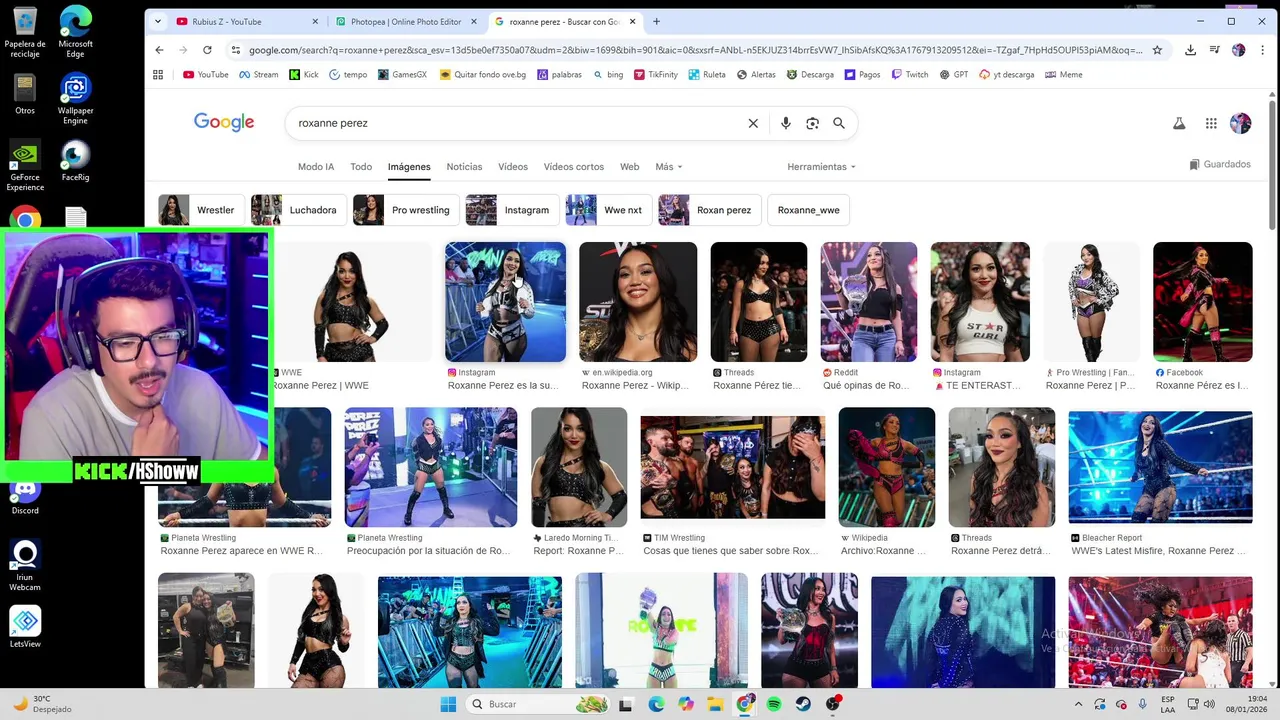This screenshot has width=1280, height=720.
Task: Open Chrome media controls icon
Action: pyautogui.click(x=1214, y=50)
